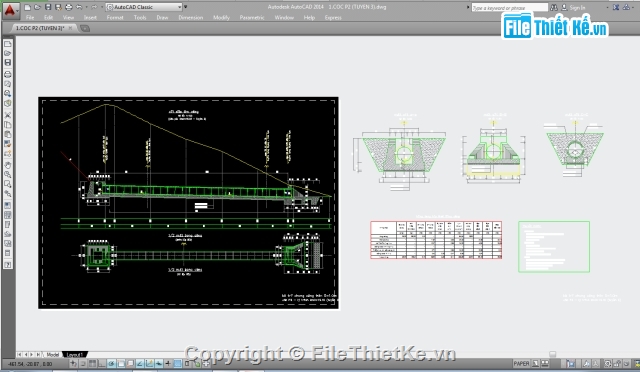
Task: Click the Help question mark icon on left toolbar
Action: coord(8,265)
